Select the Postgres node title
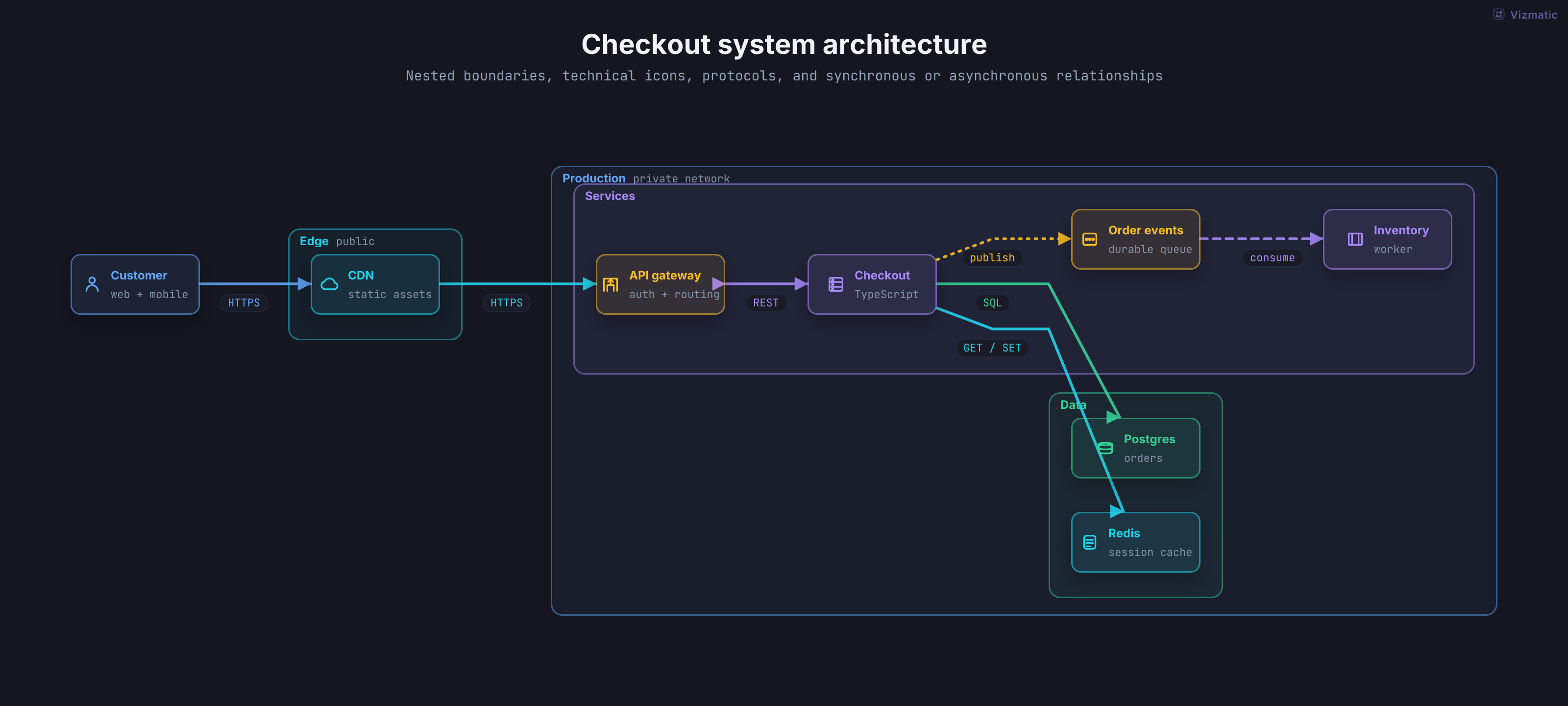Viewport: 1568px width, 706px height. pyautogui.click(x=1149, y=439)
